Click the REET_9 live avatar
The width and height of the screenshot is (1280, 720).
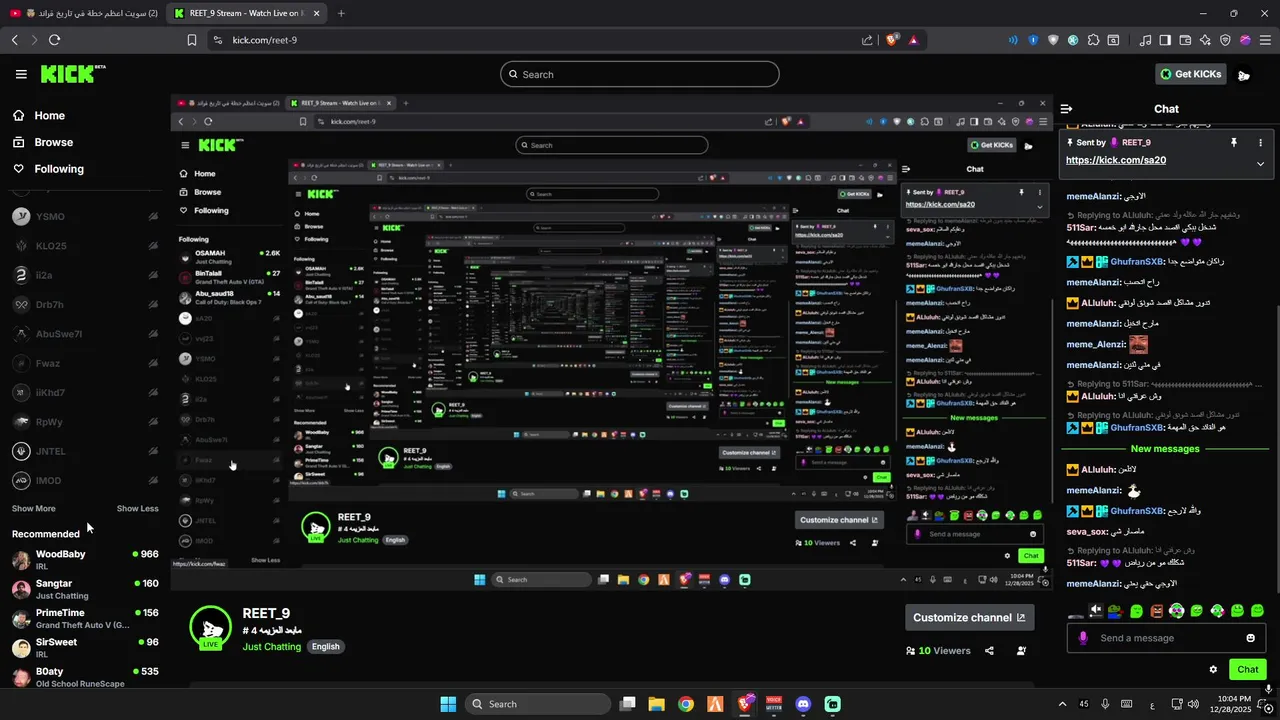point(210,627)
